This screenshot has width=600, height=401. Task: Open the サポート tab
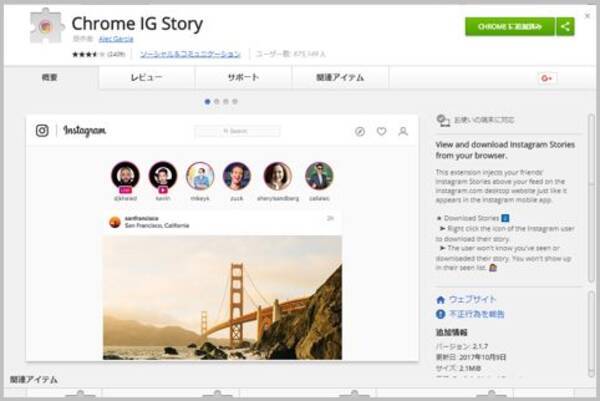point(242,78)
